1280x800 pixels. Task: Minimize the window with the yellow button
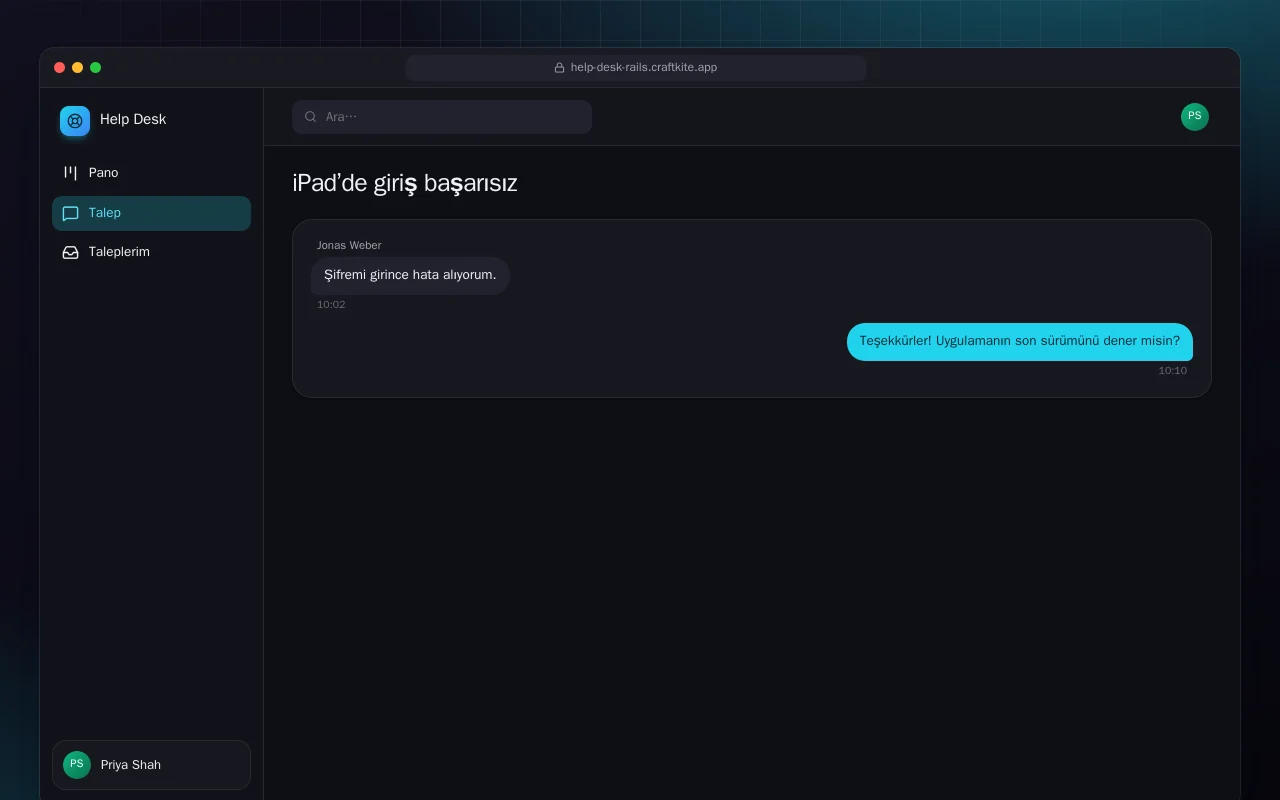78,68
